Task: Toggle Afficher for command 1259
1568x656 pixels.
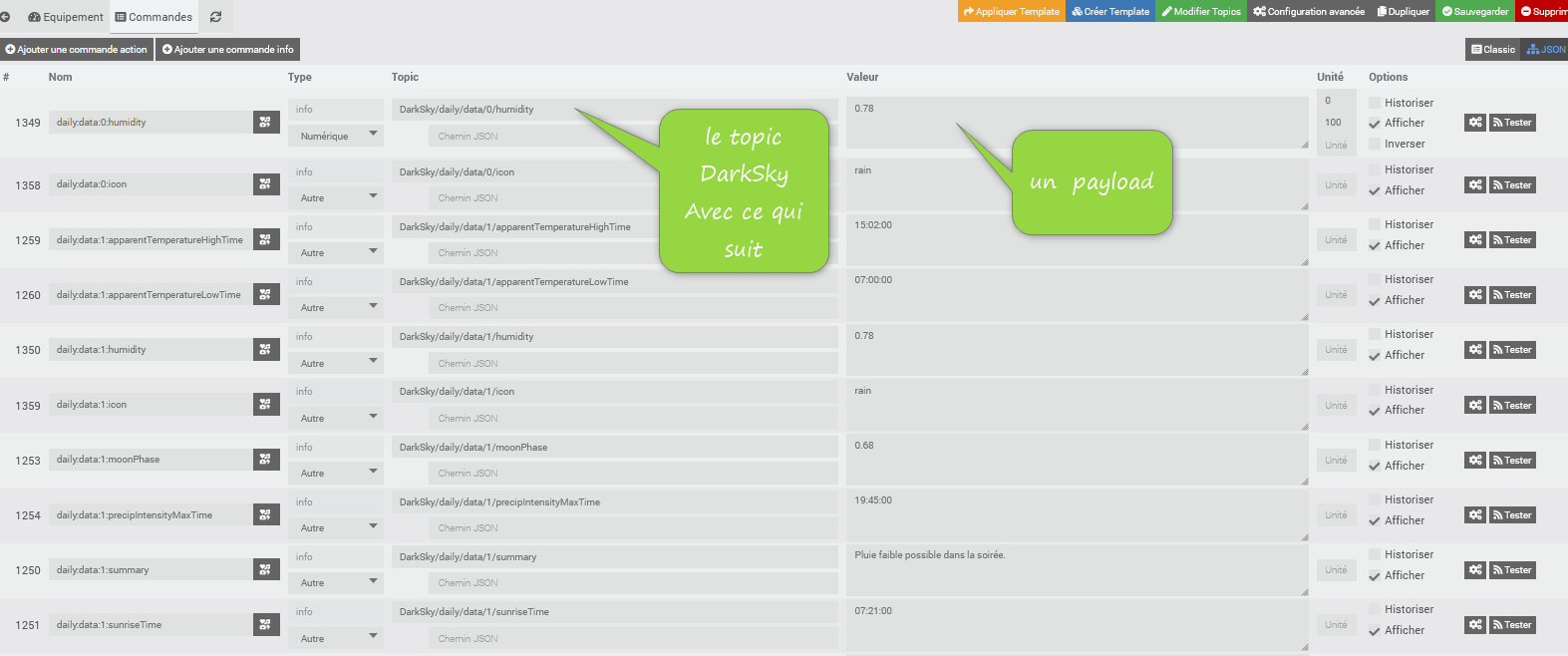Action: click(x=1375, y=246)
